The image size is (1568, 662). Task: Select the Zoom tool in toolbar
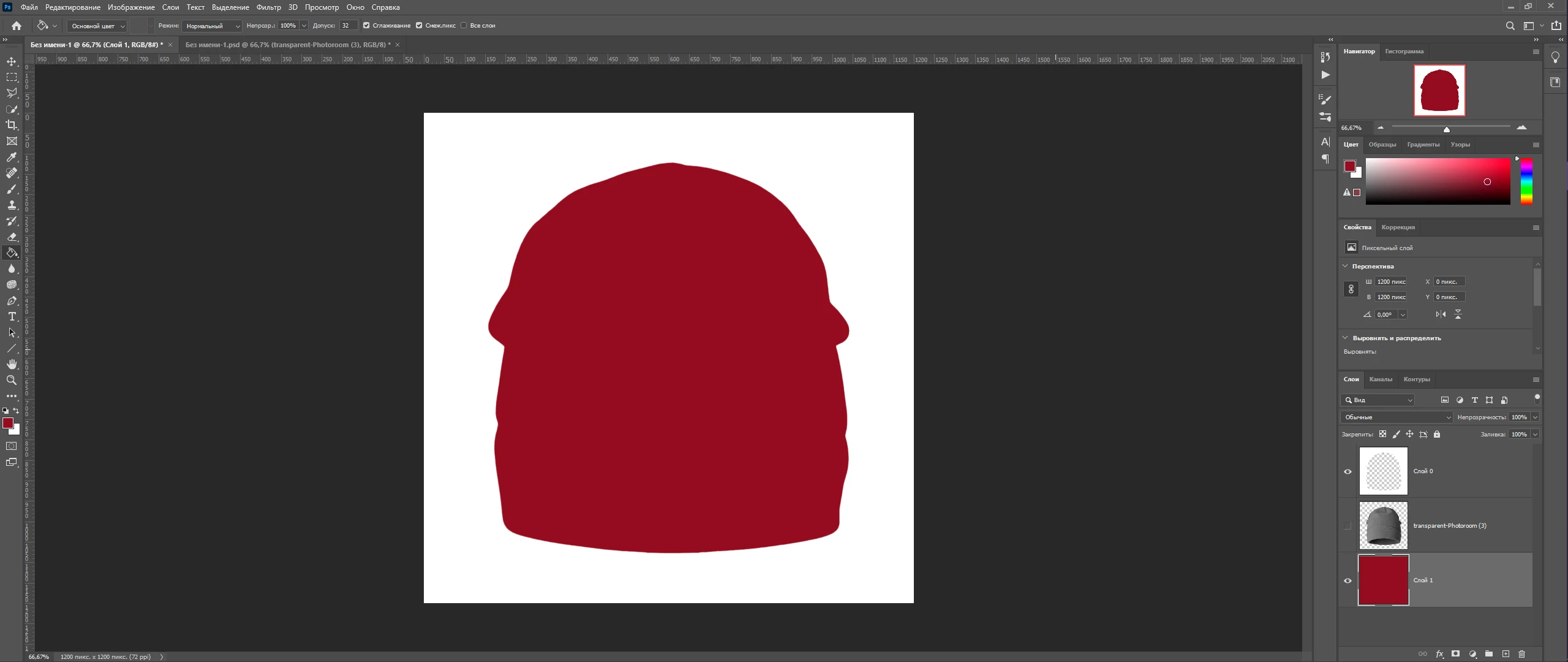[12, 380]
